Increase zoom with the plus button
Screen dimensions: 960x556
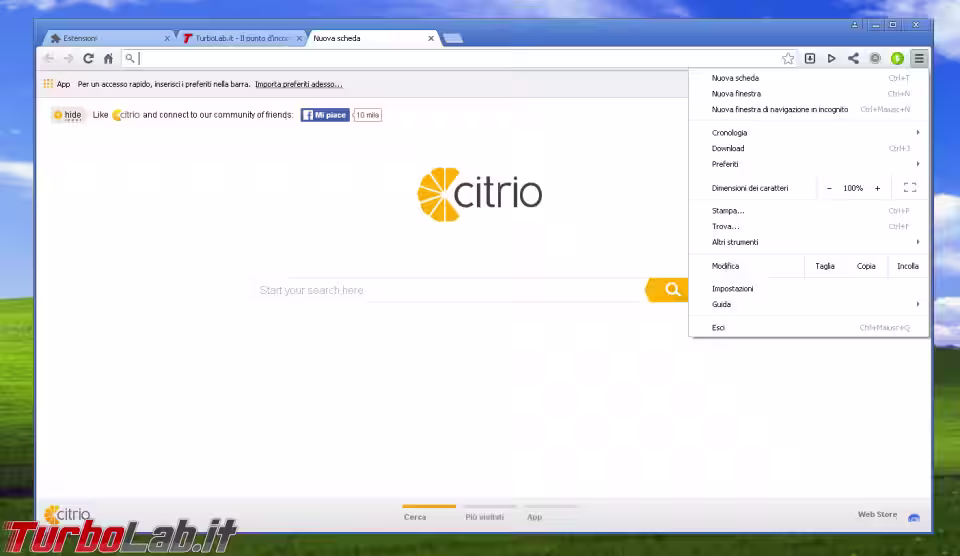[x=877, y=188]
